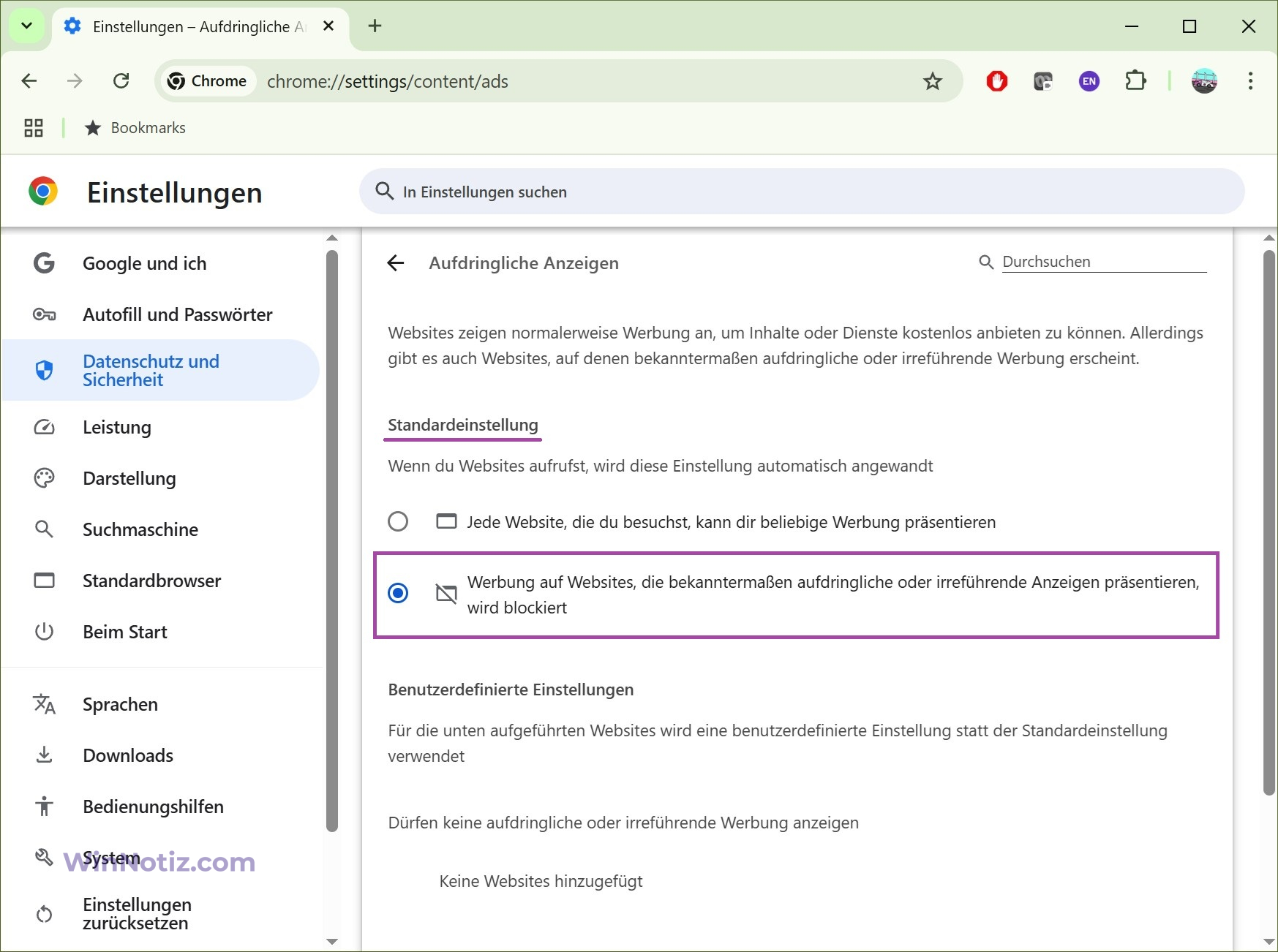Open the Bookmarks folder

coord(135,128)
